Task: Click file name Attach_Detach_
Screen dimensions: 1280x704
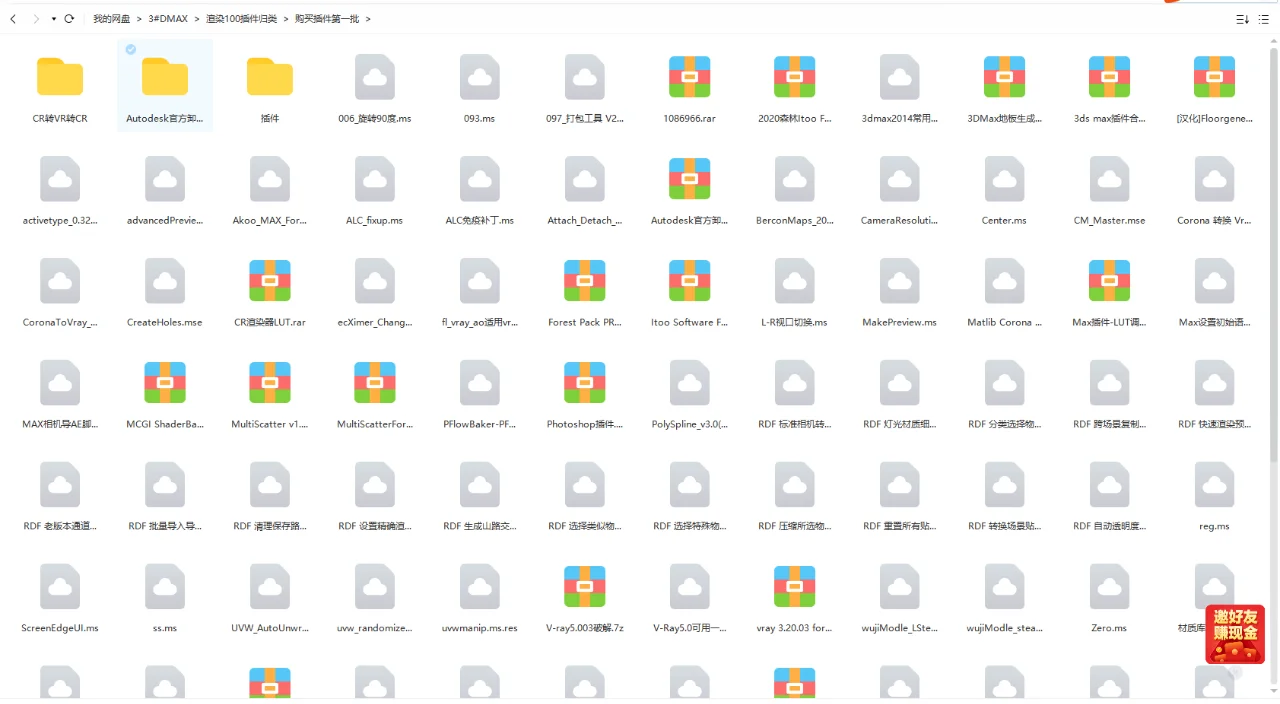Action: (585, 220)
